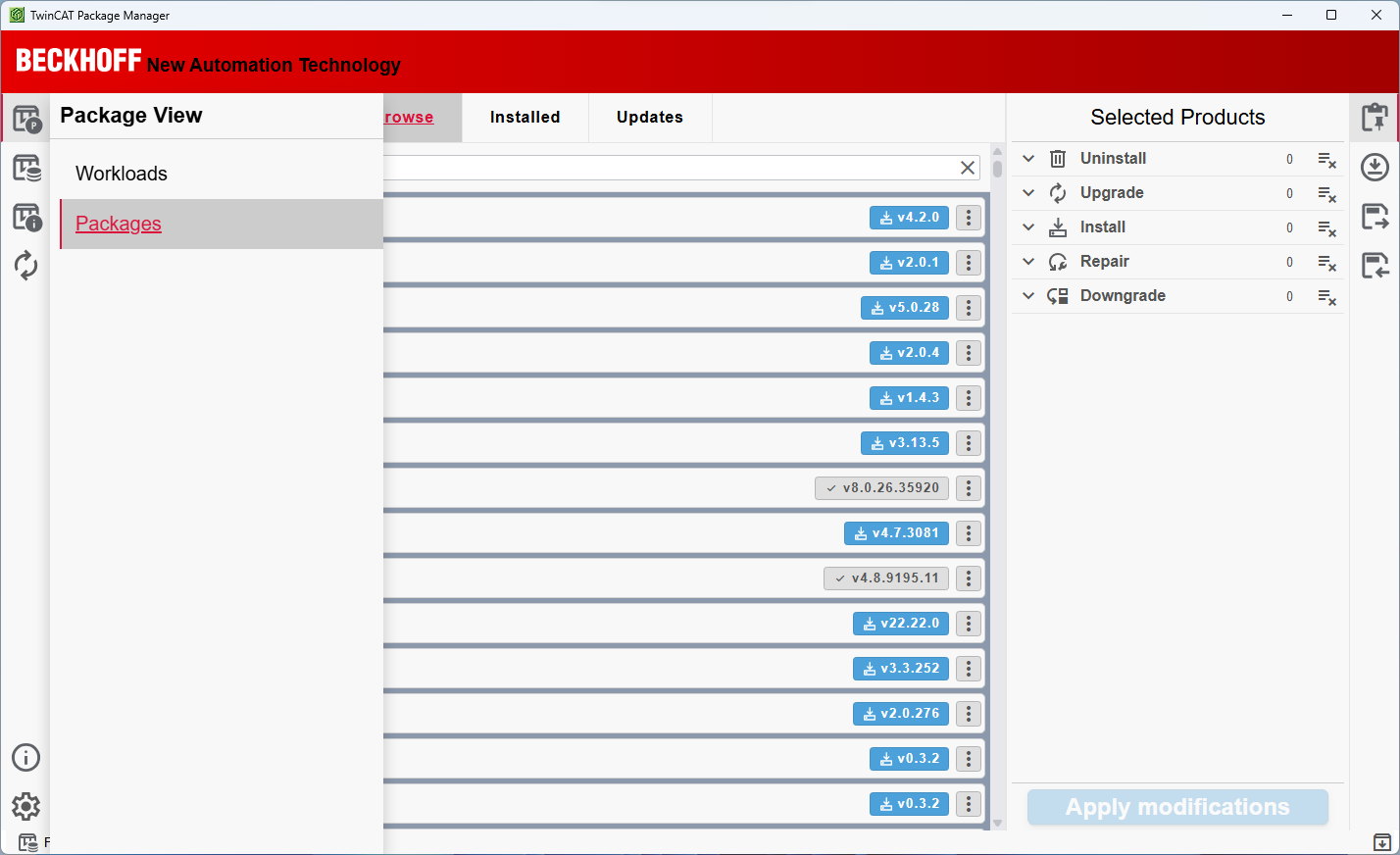Expand the Downgrade section
The image size is (1400, 855).
(1028, 296)
